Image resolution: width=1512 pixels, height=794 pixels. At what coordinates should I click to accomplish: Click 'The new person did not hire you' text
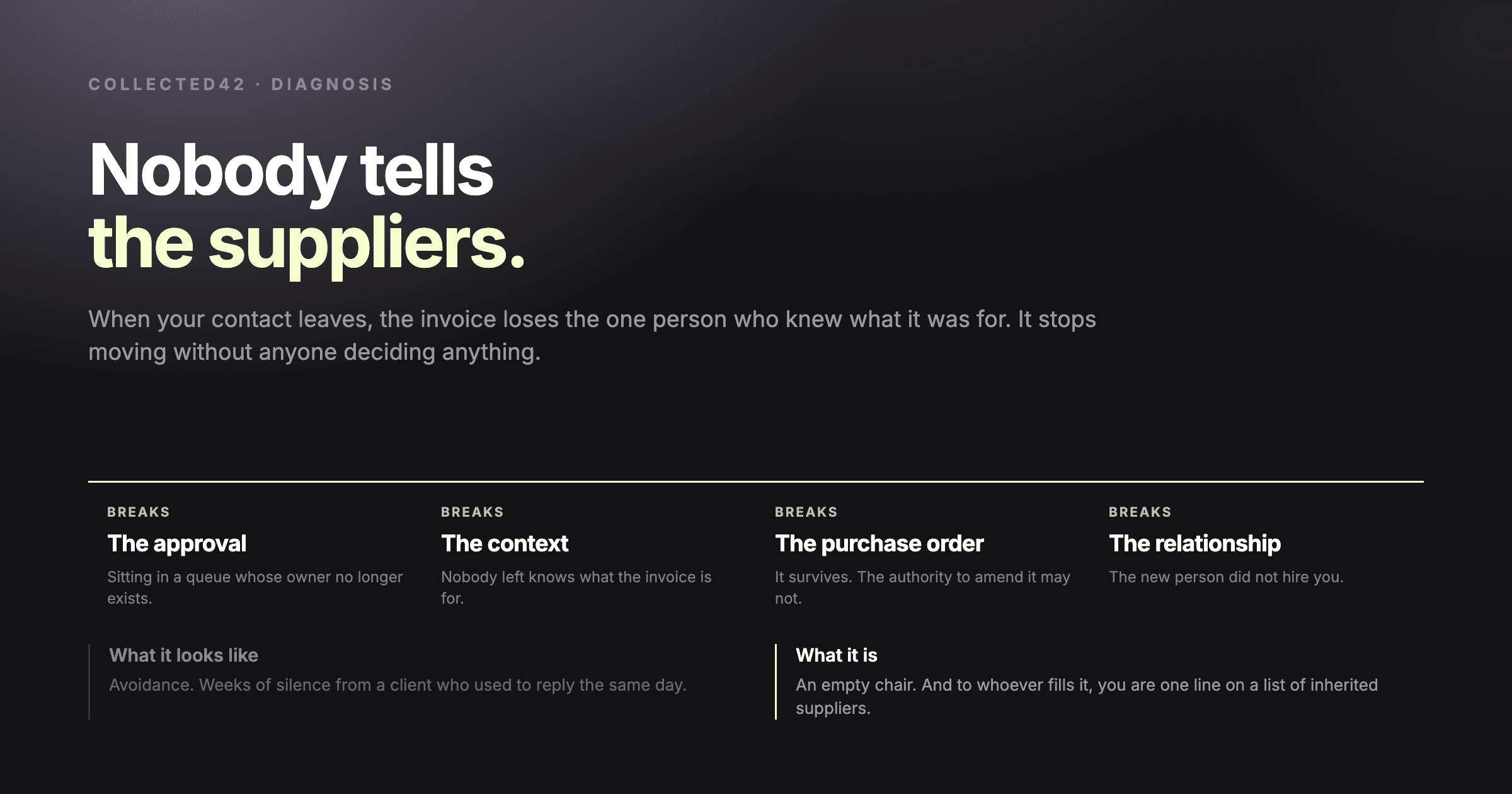tap(1226, 577)
